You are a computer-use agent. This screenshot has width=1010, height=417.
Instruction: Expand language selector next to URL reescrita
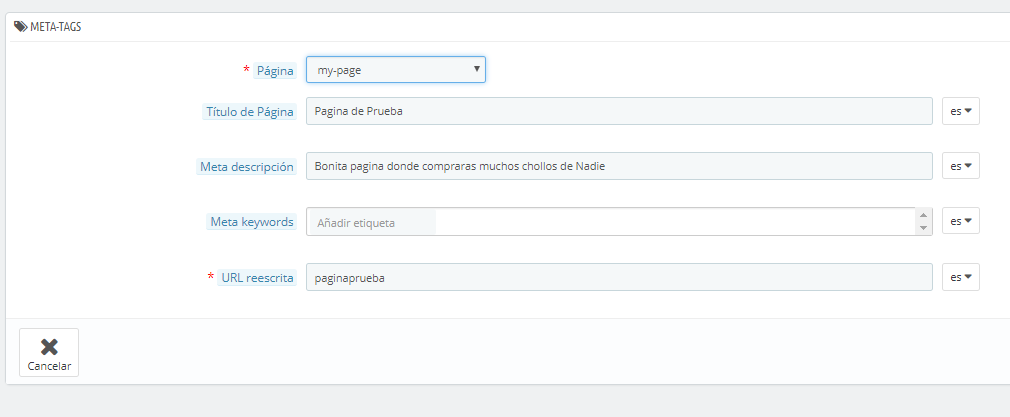[x=960, y=277]
